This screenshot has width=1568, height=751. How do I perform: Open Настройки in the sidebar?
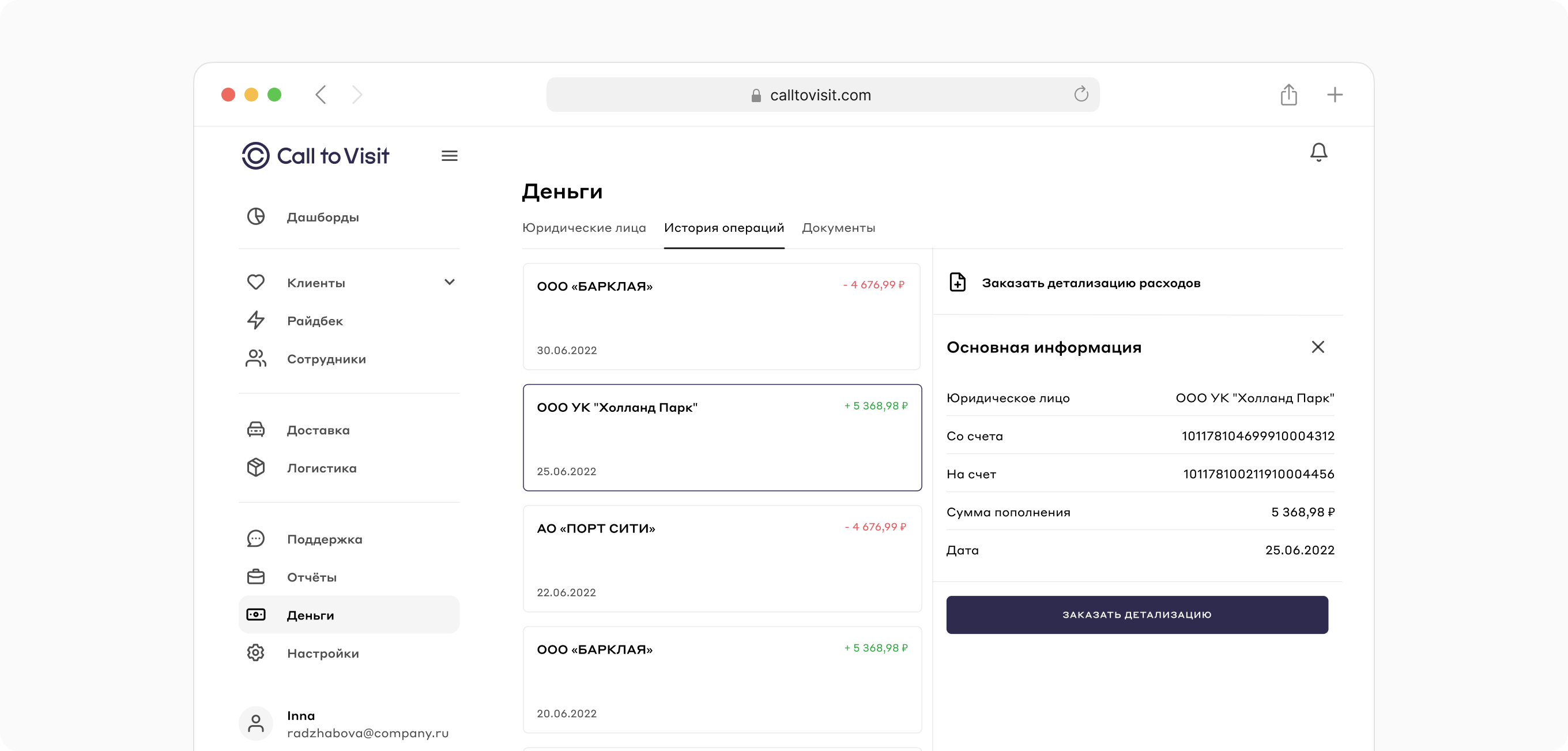pos(349,654)
